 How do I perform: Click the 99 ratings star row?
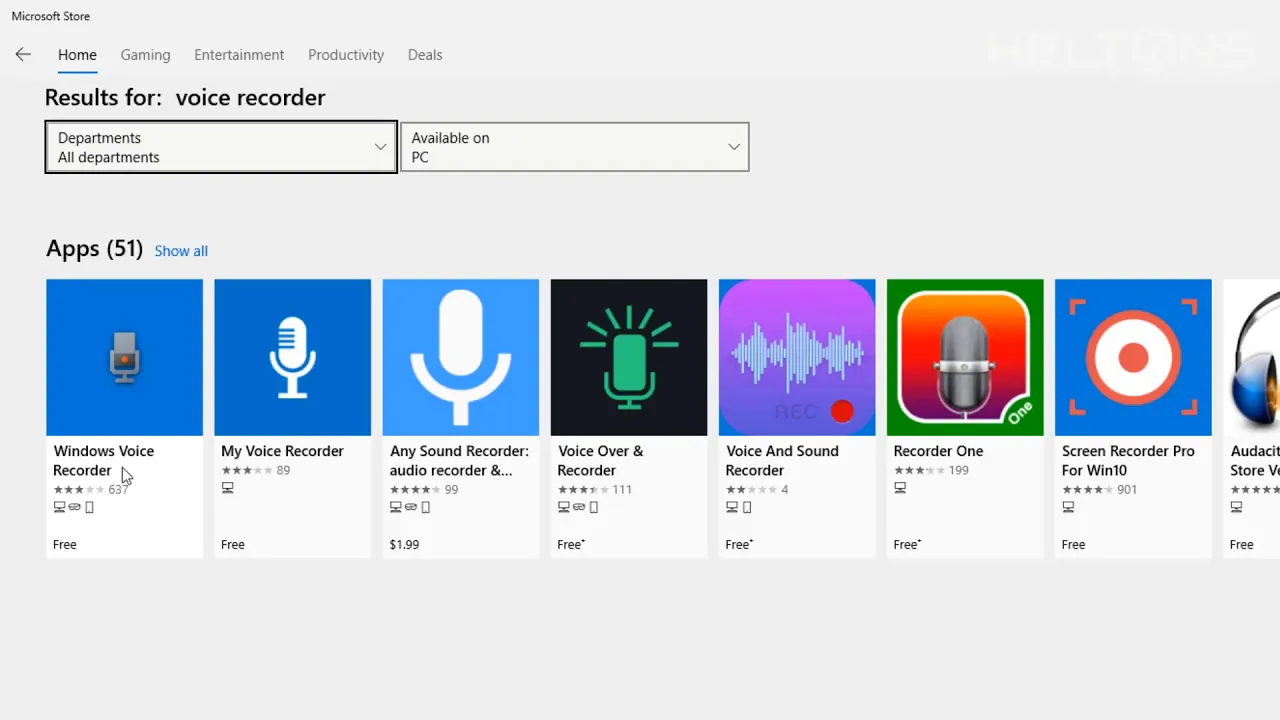[424, 489]
